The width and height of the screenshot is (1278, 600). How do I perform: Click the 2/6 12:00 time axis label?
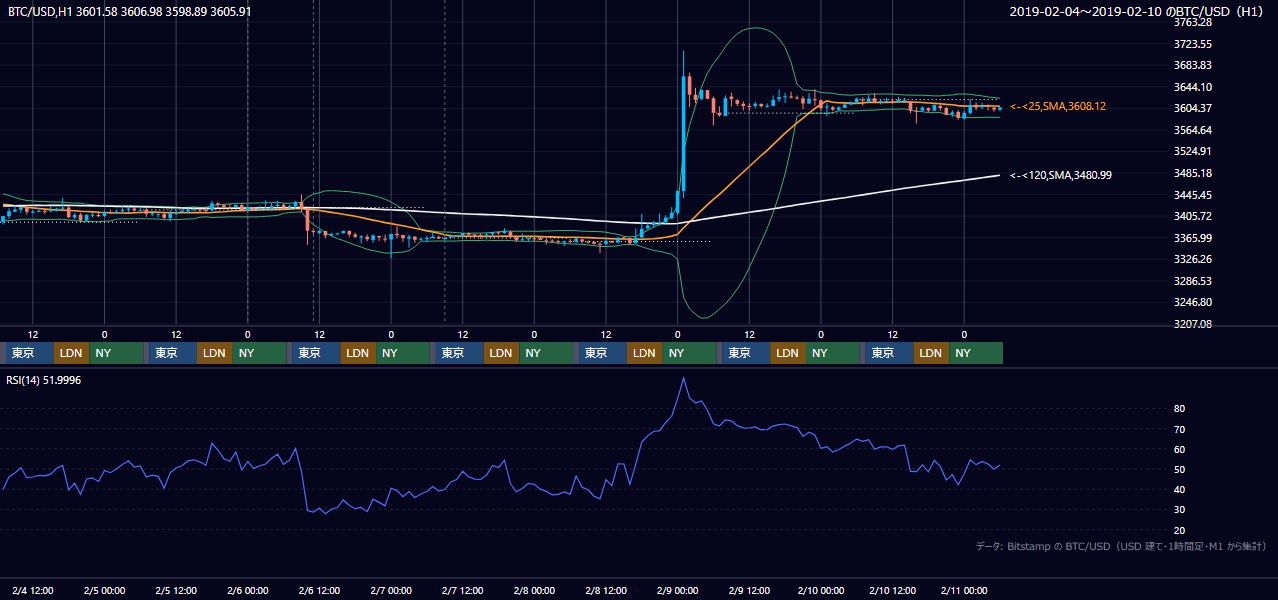319,590
